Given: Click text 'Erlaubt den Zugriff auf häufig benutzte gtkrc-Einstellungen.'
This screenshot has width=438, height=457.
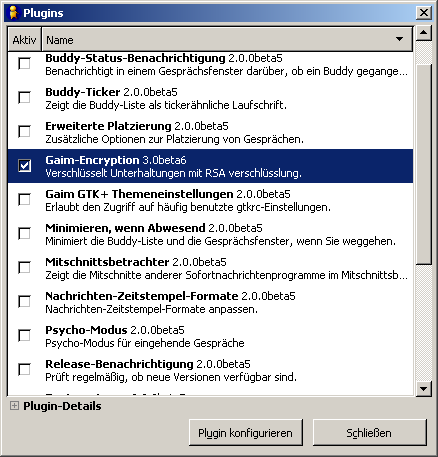Looking at the screenshot, I should (188, 207).
